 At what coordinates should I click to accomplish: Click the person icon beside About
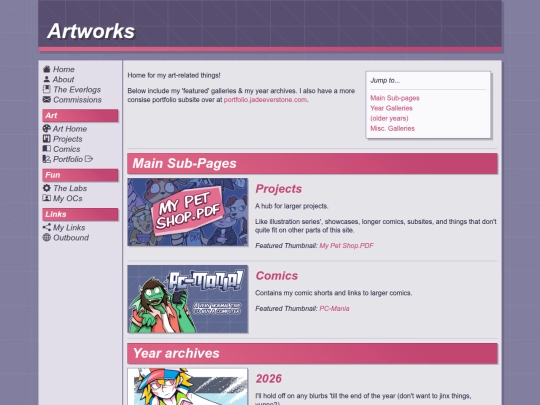click(x=46, y=79)
